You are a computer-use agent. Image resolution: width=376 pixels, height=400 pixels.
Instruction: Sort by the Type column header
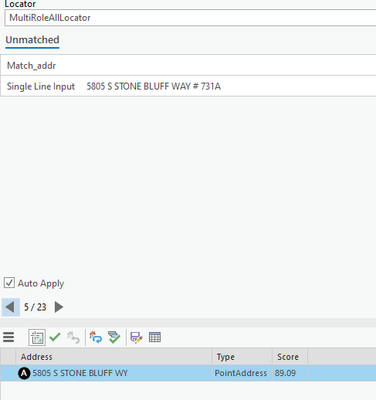point(242,357)
